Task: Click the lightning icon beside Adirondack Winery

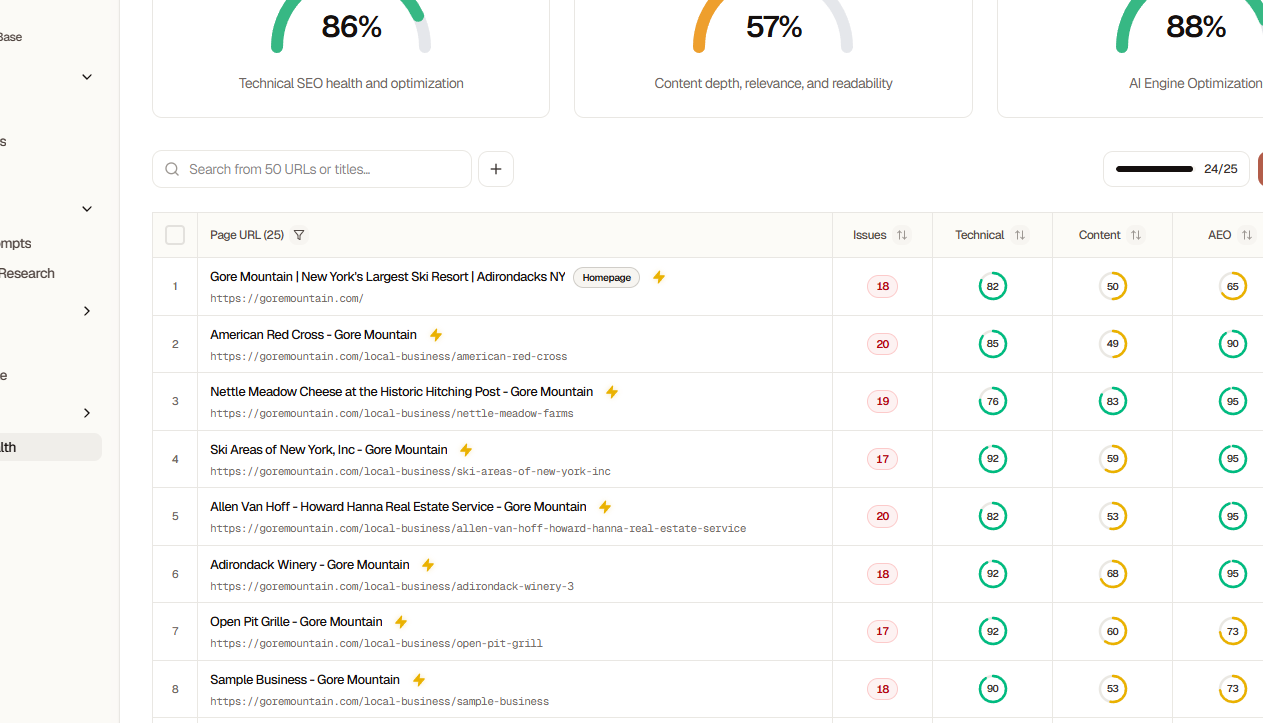Action: (x=428, y=565)
